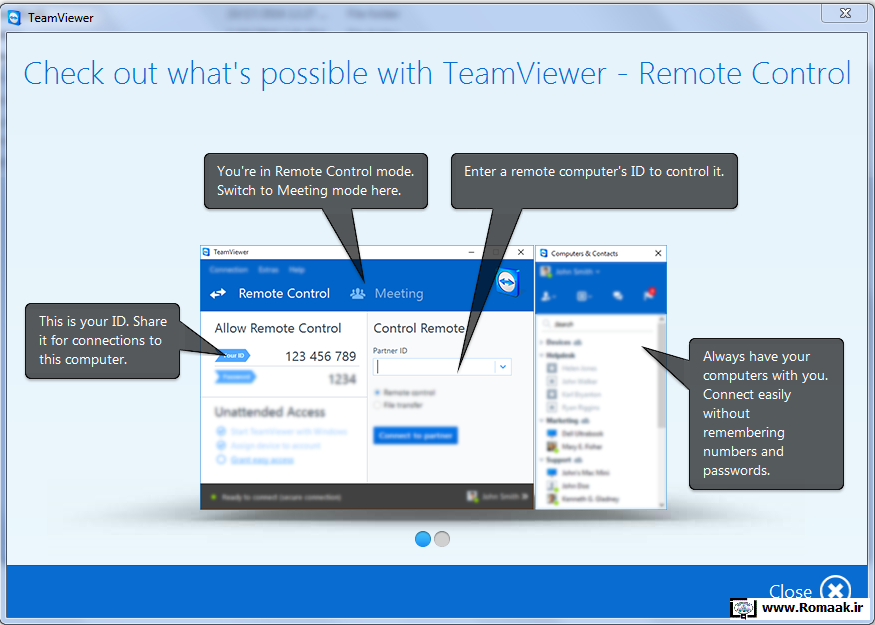Click the preview TeamViewer window close X

(x=521, y=252)
